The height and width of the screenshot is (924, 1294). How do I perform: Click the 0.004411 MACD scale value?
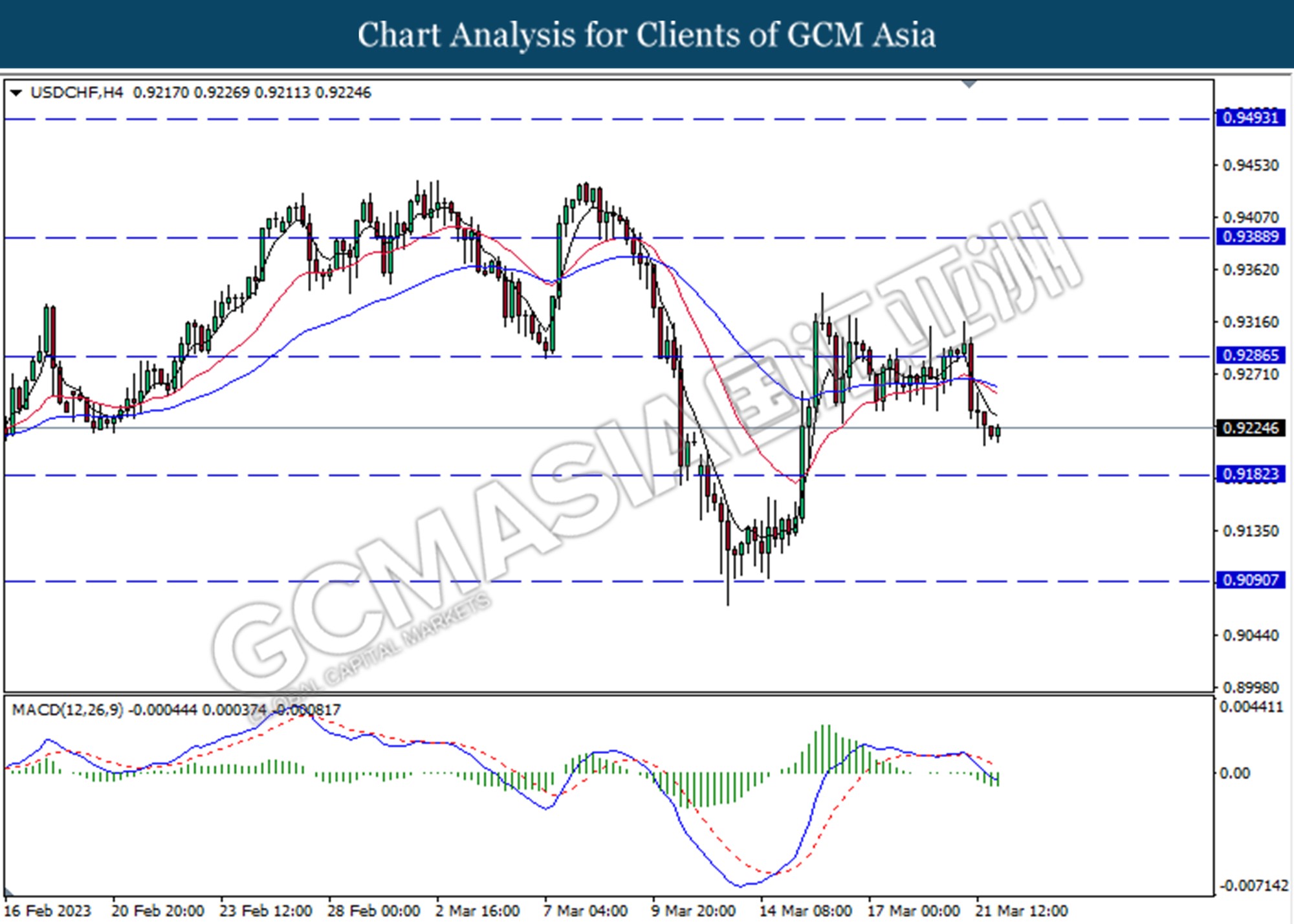click(1251, 707)
